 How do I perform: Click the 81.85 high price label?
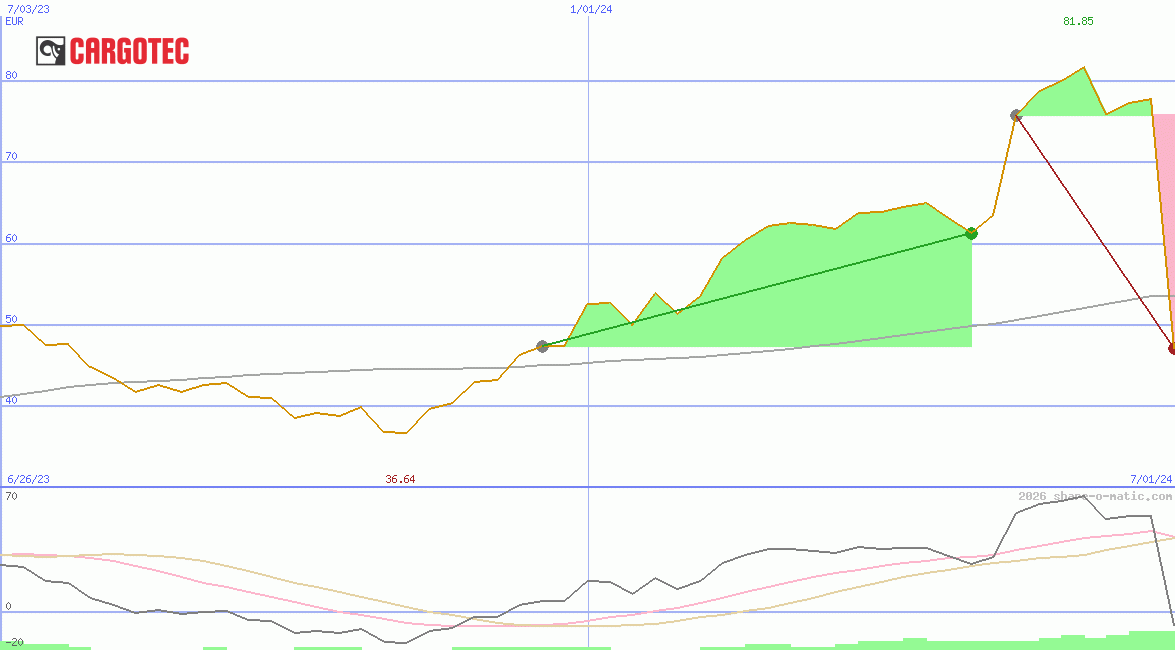tap(1078, 21)
